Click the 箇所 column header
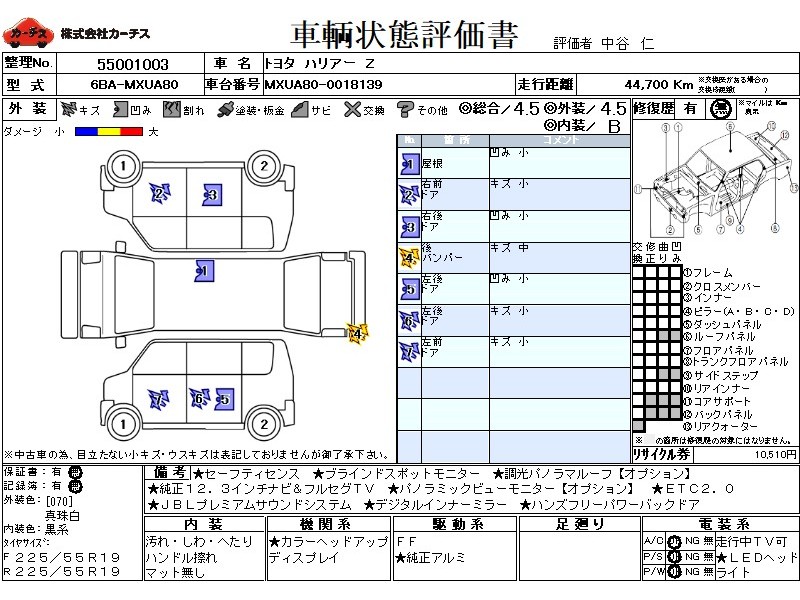 pos(455,140)
